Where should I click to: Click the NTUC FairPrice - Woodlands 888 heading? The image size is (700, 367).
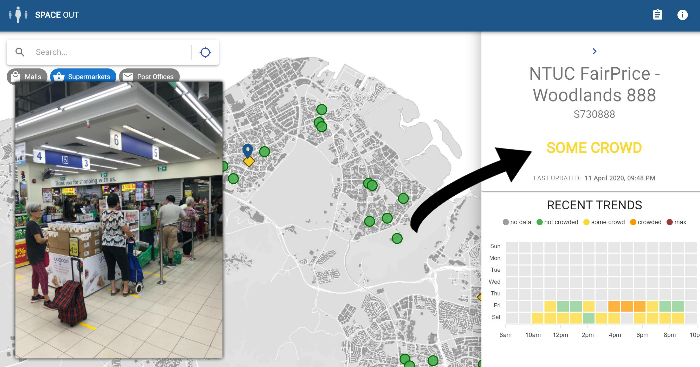click(594, 84)
